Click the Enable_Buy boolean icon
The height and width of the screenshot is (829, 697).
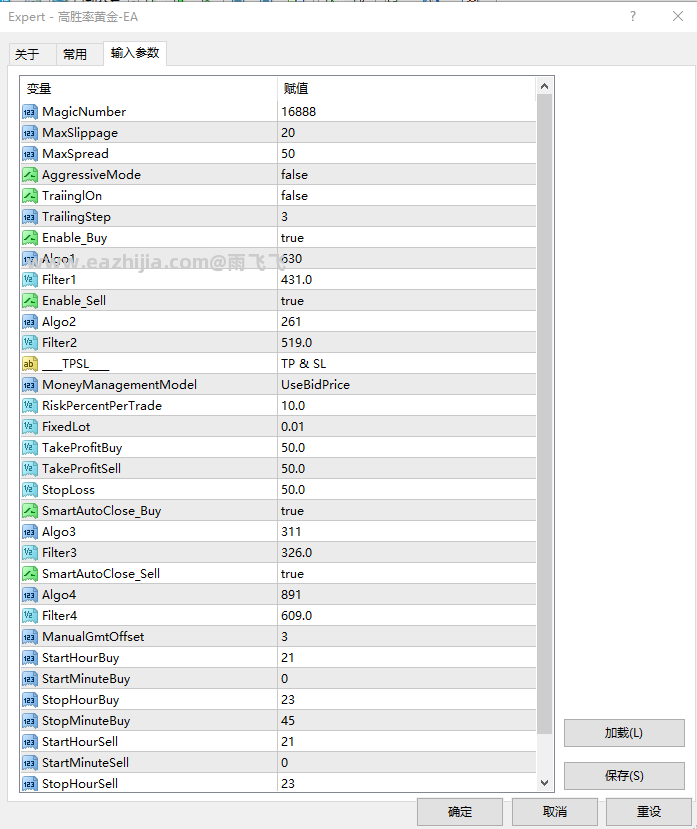point(30,238)
